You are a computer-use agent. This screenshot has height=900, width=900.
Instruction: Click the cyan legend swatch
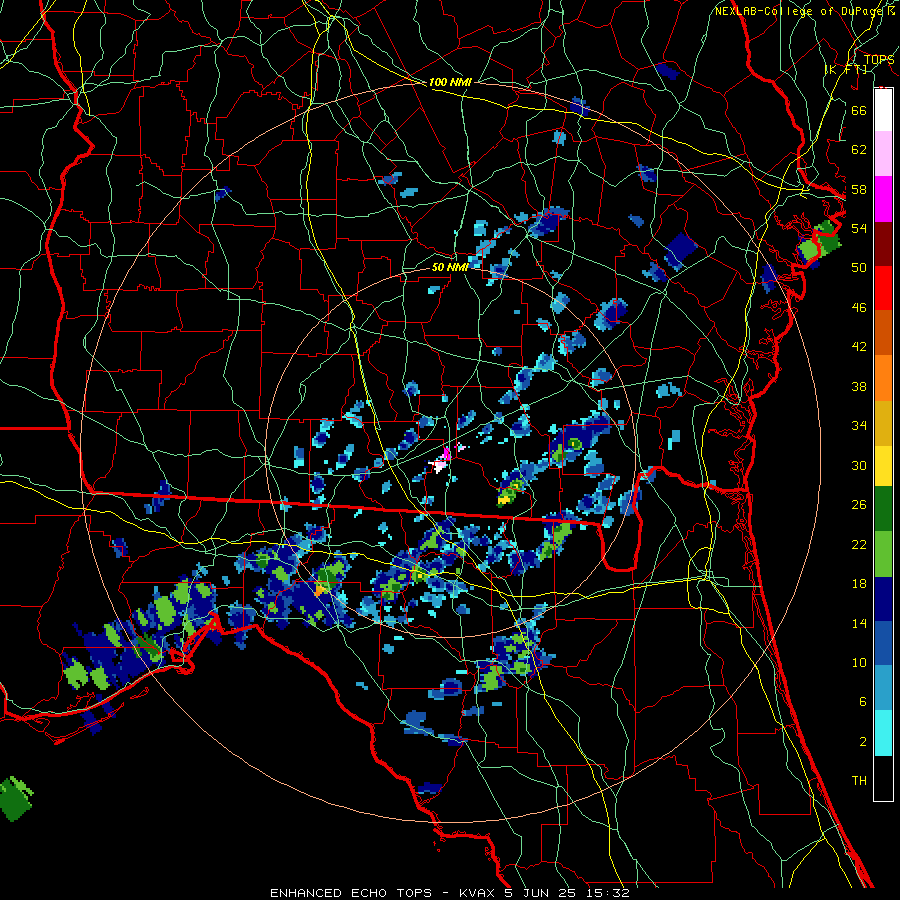point(883,733)
